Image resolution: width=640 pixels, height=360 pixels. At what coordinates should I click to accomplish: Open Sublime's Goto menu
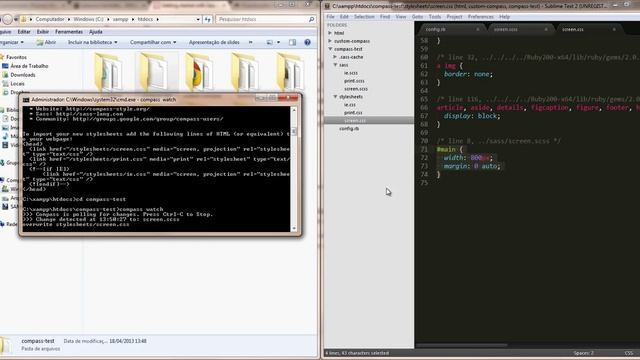(x=417, y=17)
